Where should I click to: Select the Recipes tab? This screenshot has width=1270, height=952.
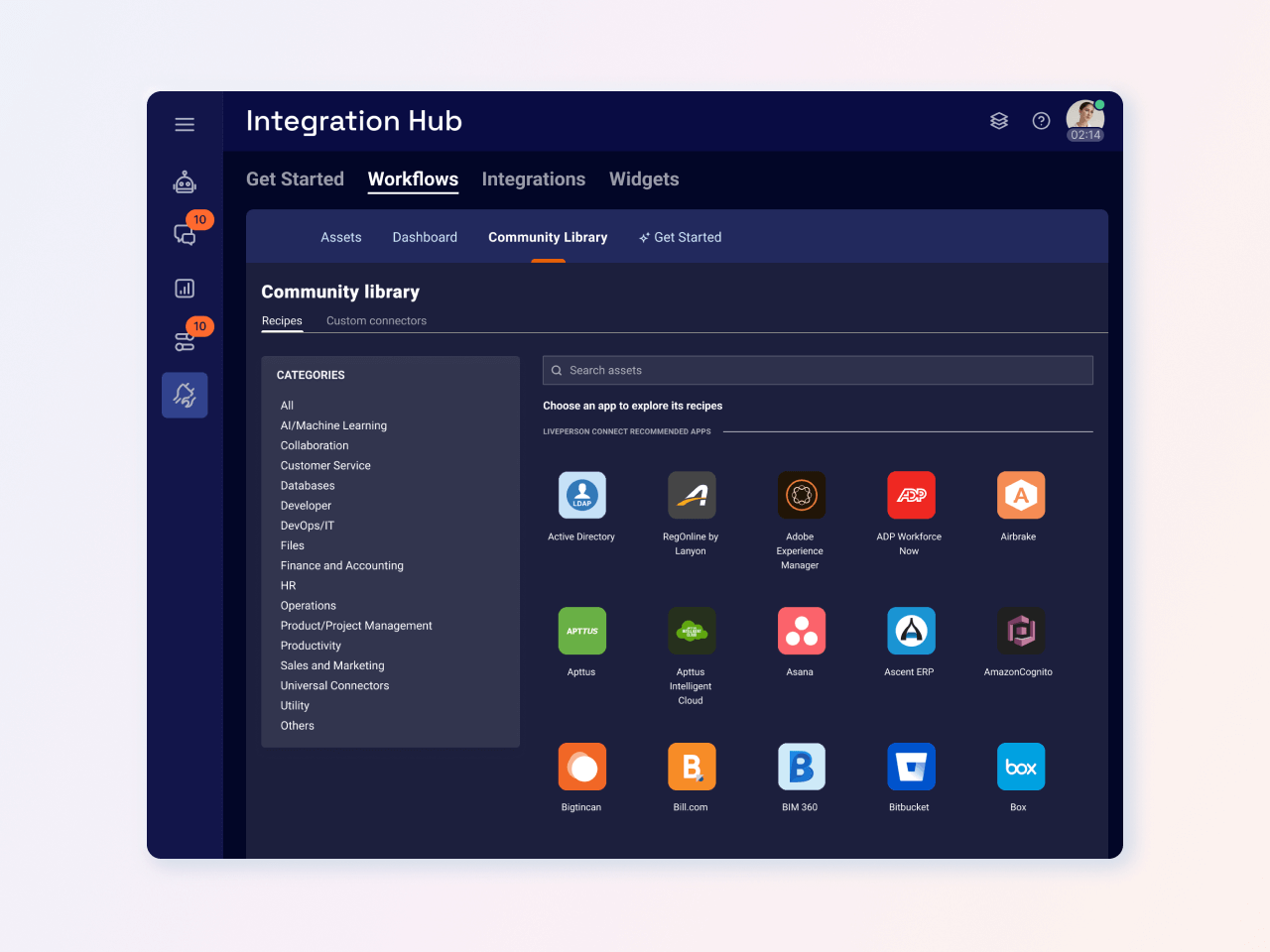[282, 320]
